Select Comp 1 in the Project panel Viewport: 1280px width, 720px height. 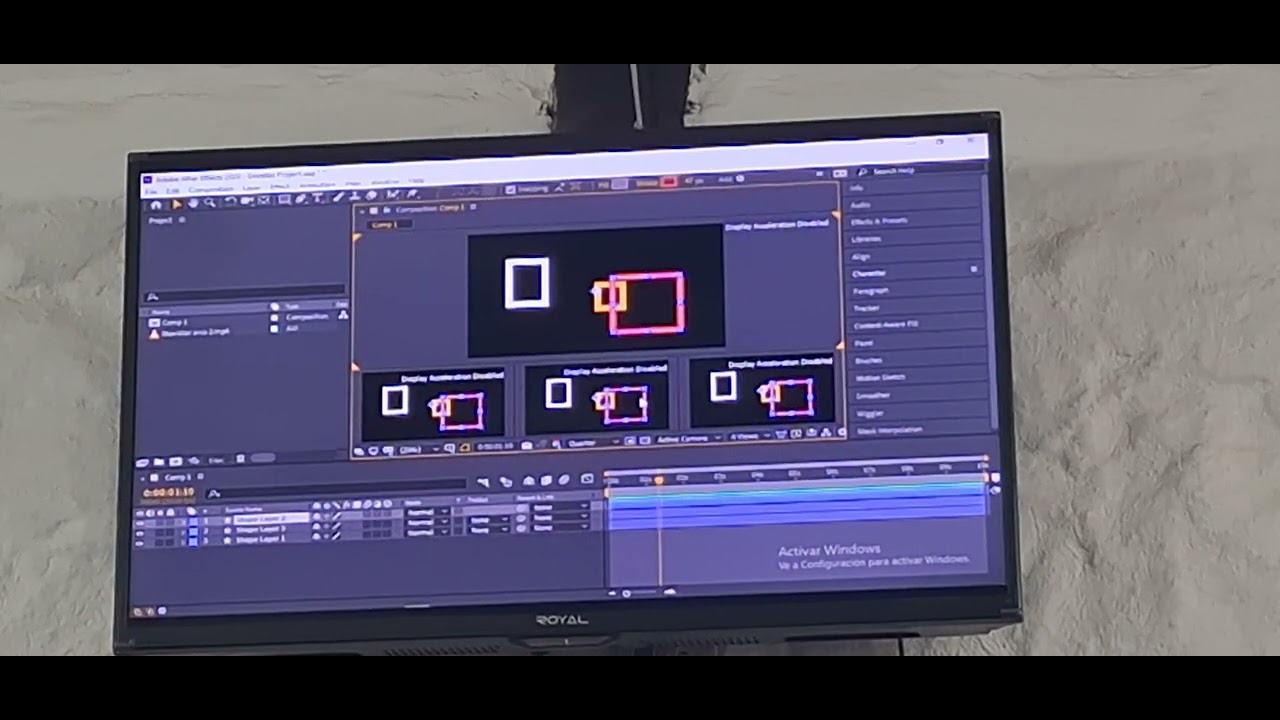pos(175,323)
